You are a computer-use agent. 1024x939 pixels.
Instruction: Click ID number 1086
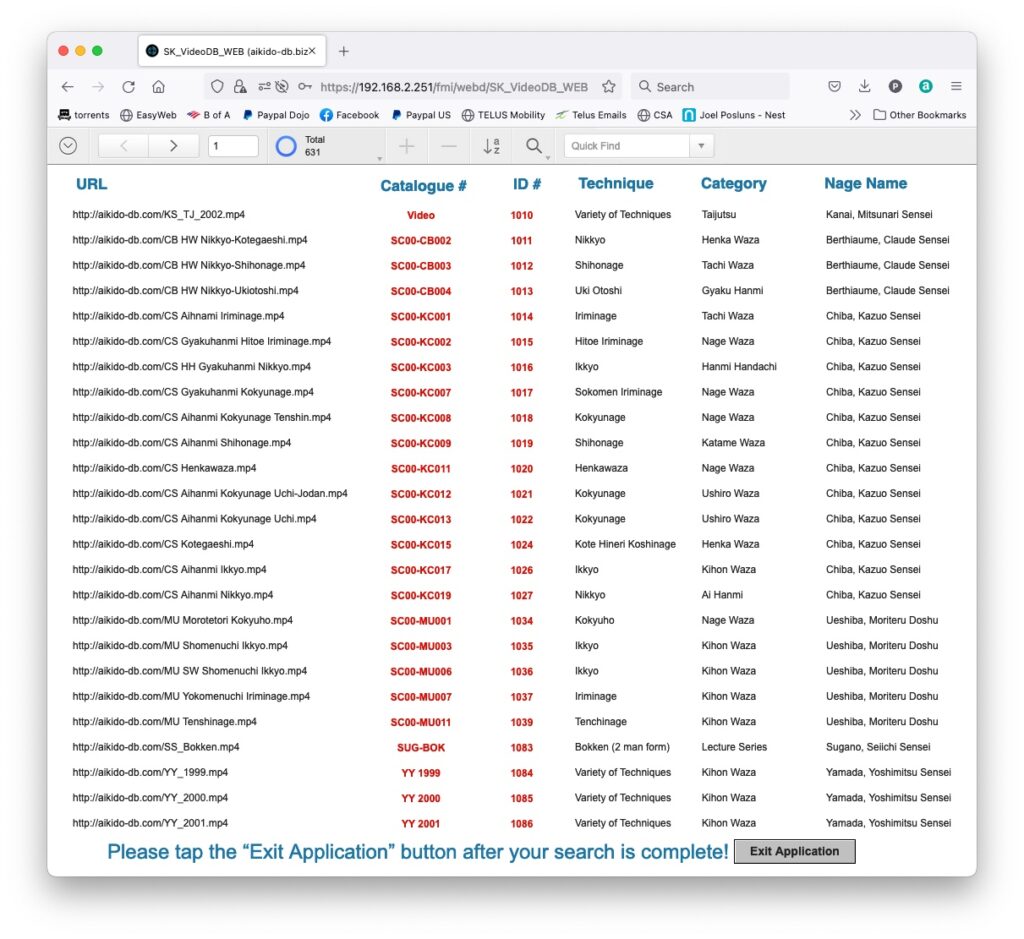point(521,824)
